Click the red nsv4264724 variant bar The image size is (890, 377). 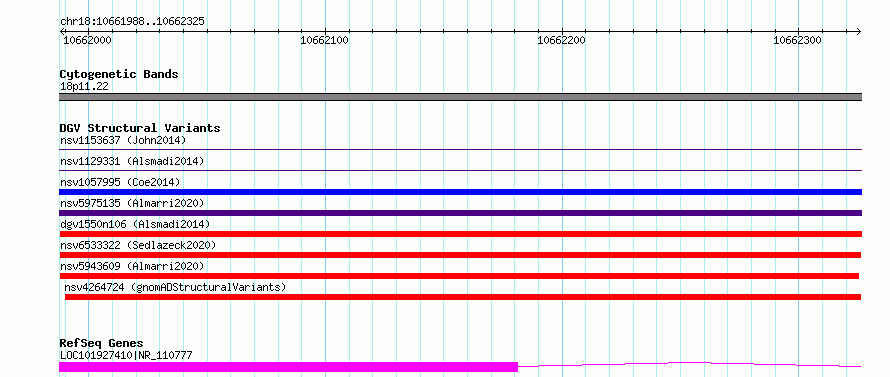click(x=463, y=297)
